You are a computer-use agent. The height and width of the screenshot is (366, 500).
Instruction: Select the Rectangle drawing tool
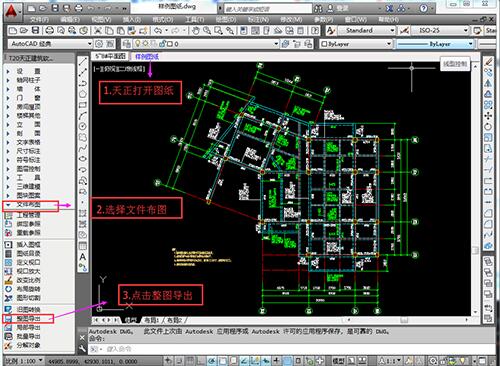tap(83, 105)
